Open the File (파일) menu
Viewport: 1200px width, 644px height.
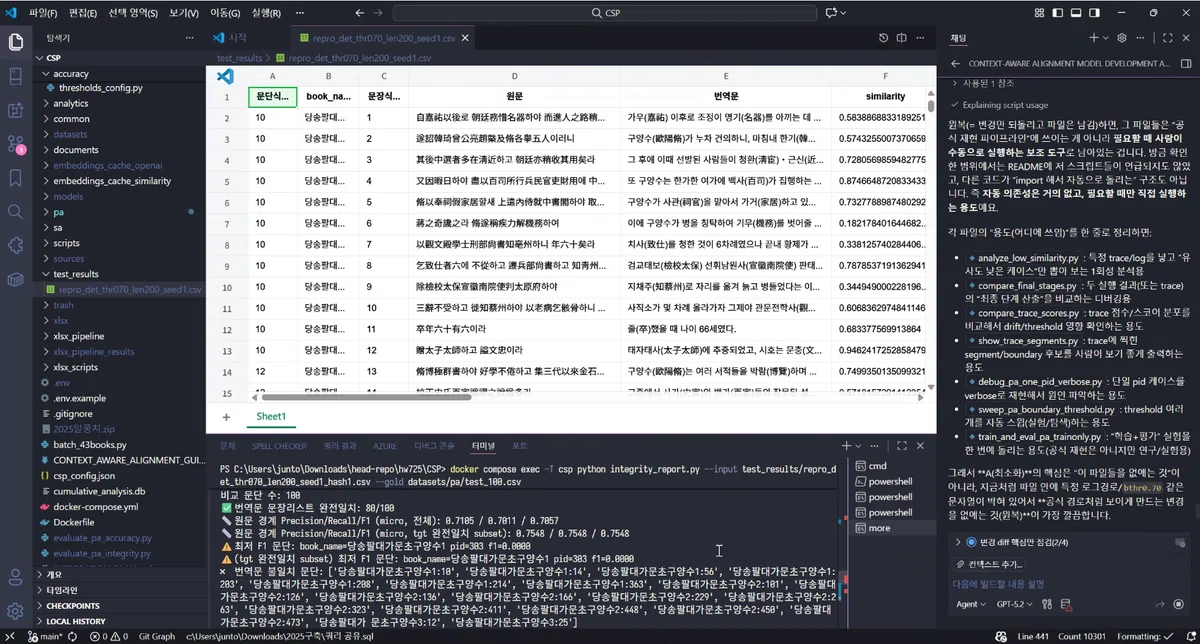coord(43,13)
